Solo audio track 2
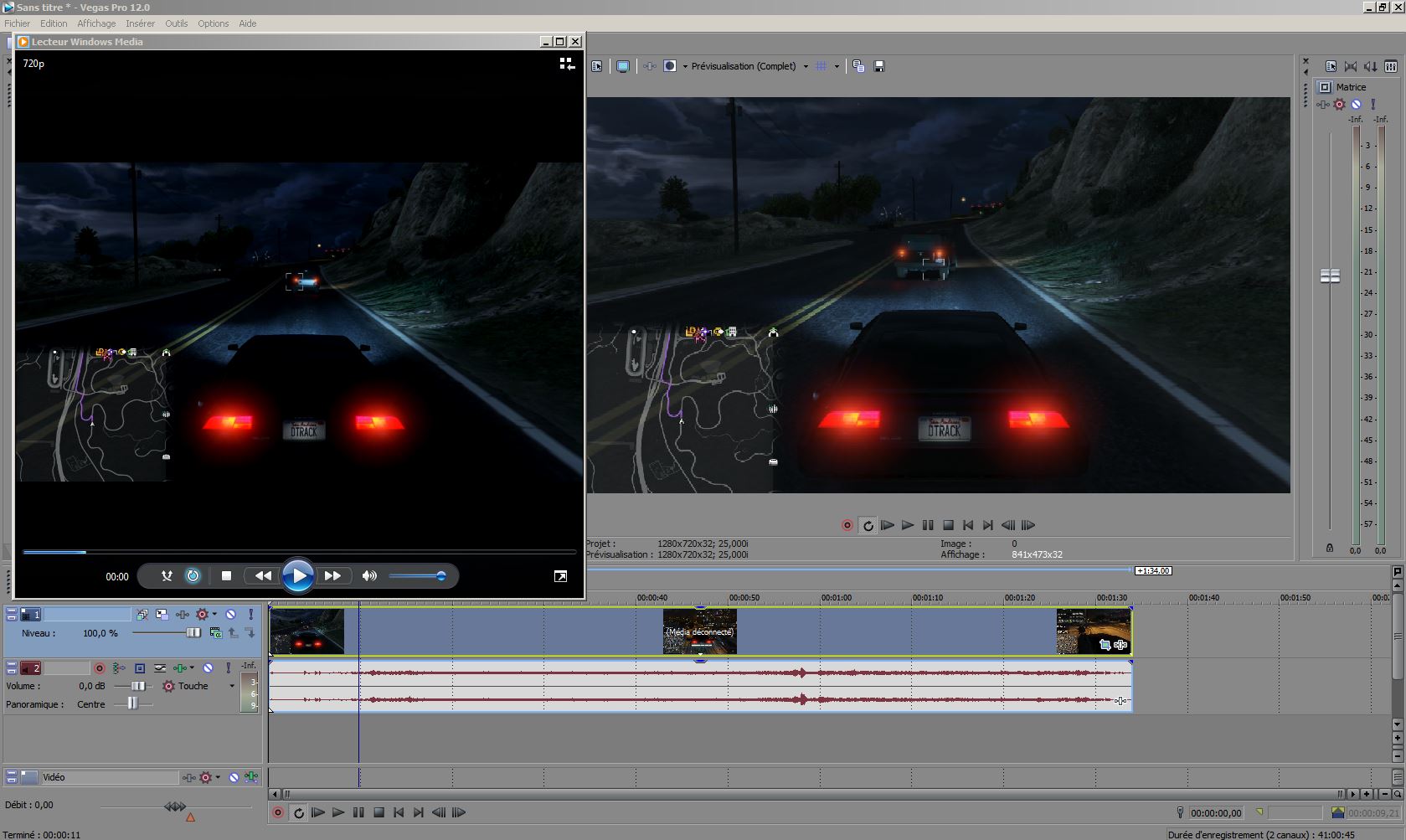 [228, 667]
